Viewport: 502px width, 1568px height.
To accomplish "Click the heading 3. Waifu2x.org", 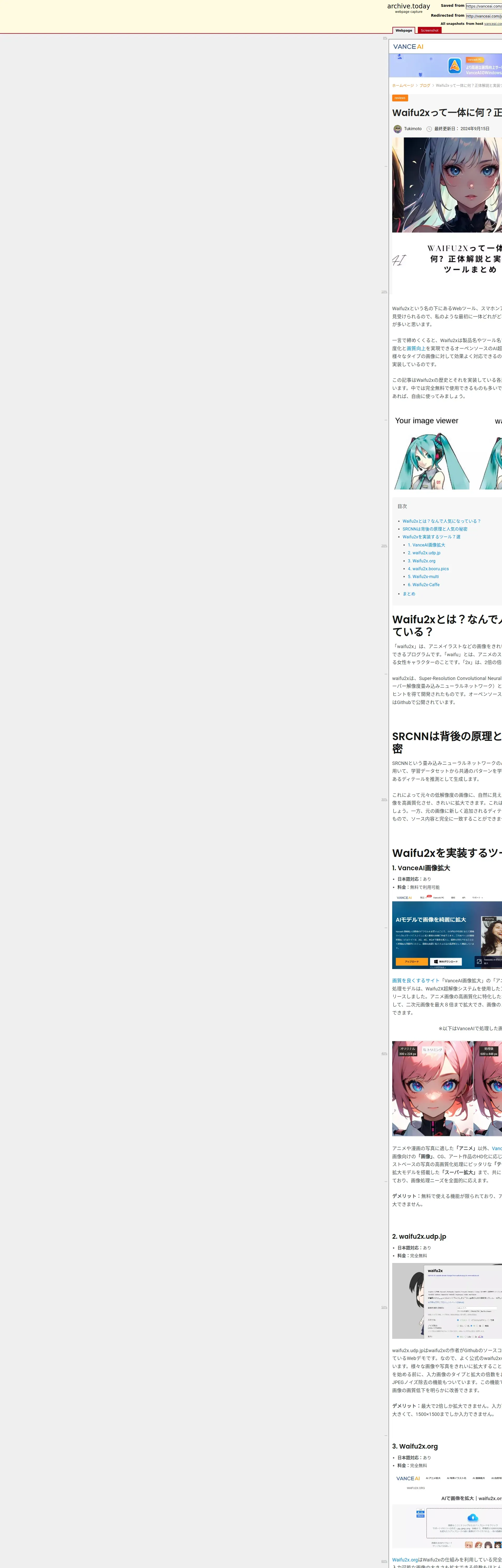I will pyautogui.click(x=415, y=1446).
